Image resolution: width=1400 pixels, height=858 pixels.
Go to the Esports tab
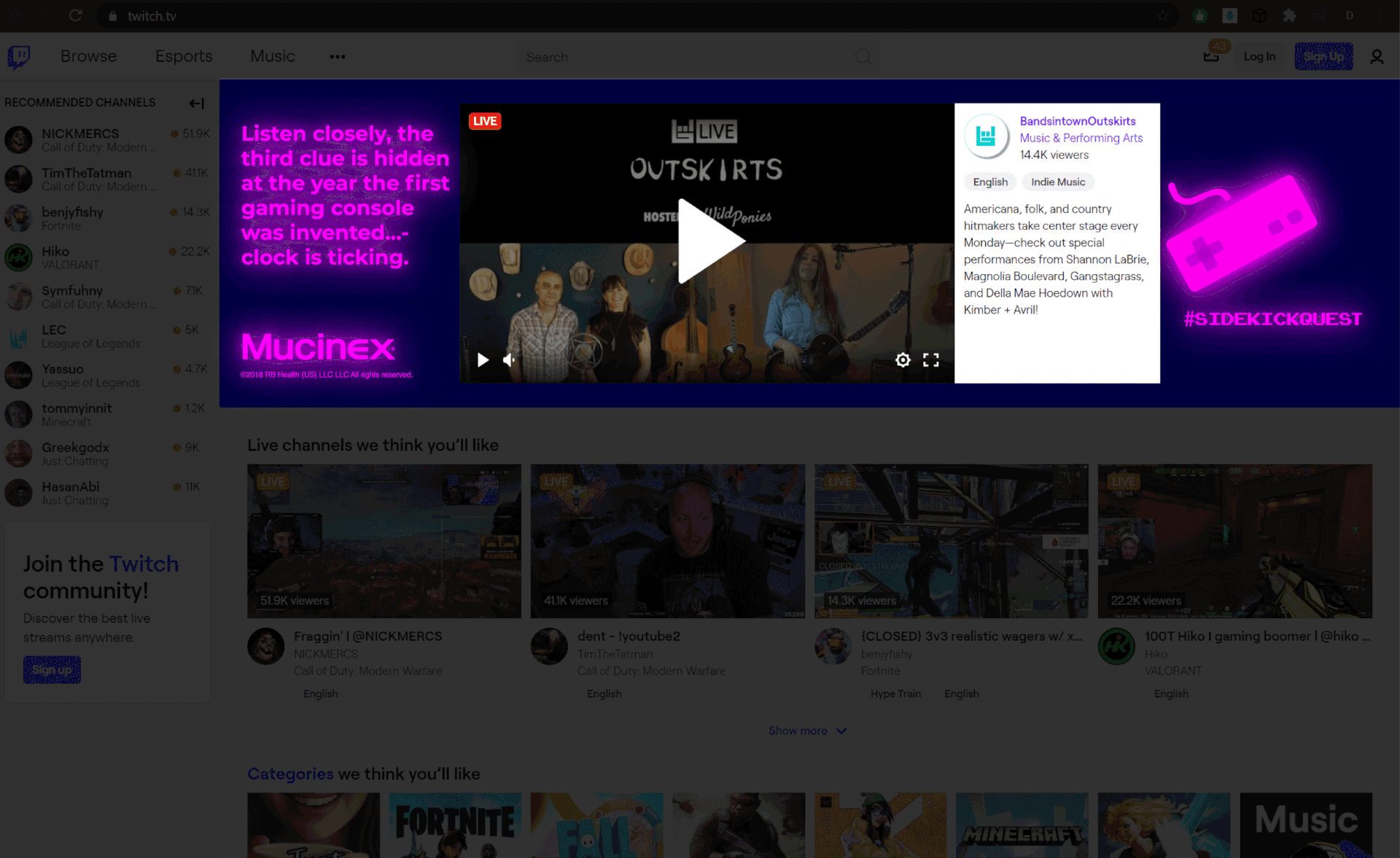pos(184,56)
